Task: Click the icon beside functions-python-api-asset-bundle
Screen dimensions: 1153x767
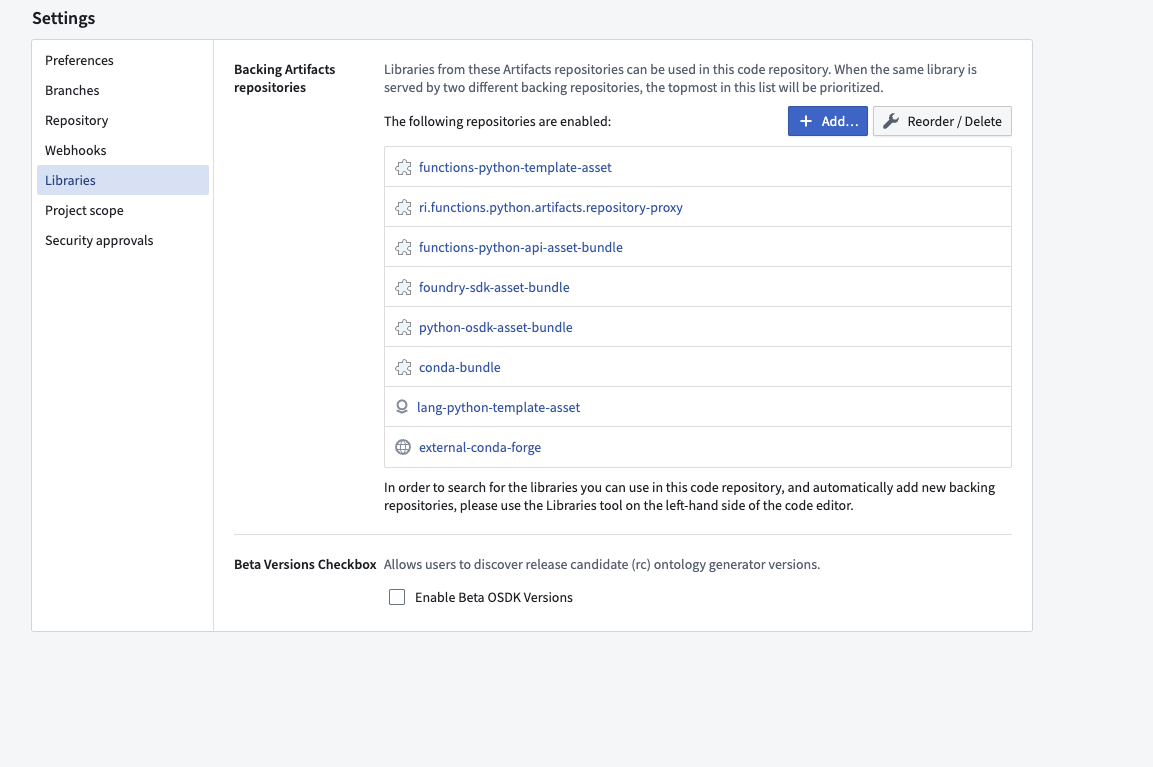Action: click(403, 247)
